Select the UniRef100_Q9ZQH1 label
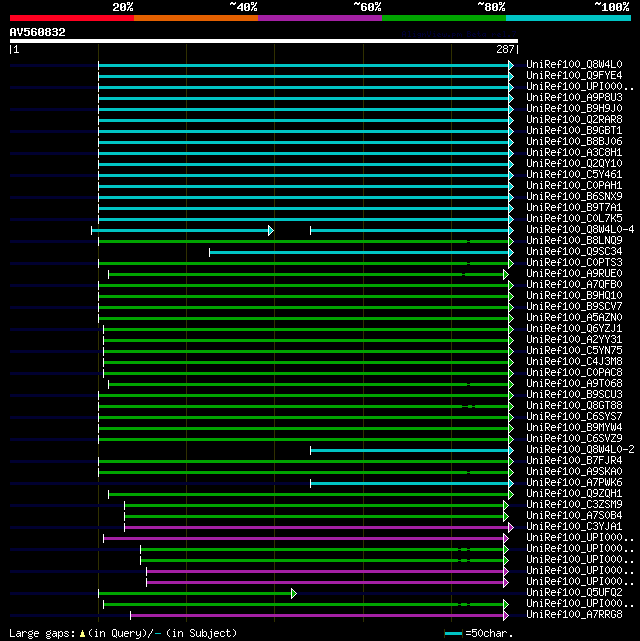The image size is (640, 641). click(x=574, y=493)
